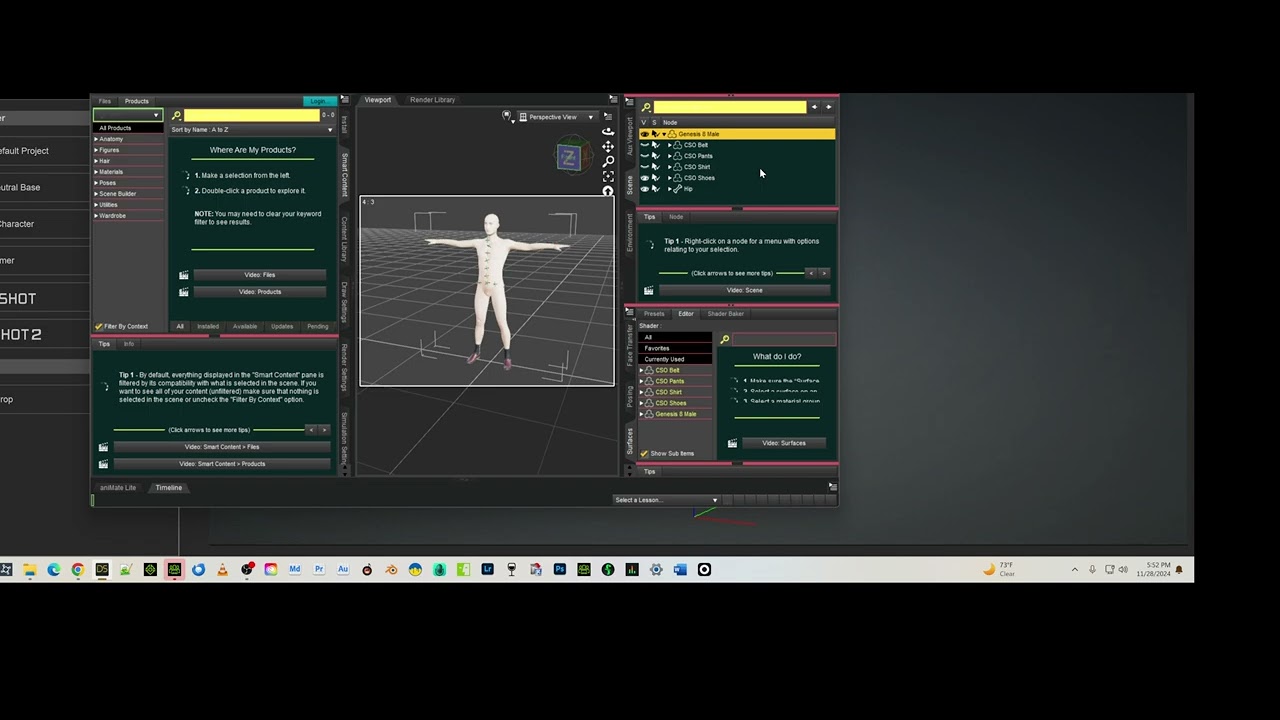Open the Viewport pane options menu icon
The image size is (1280, 720).
(613, 100)
